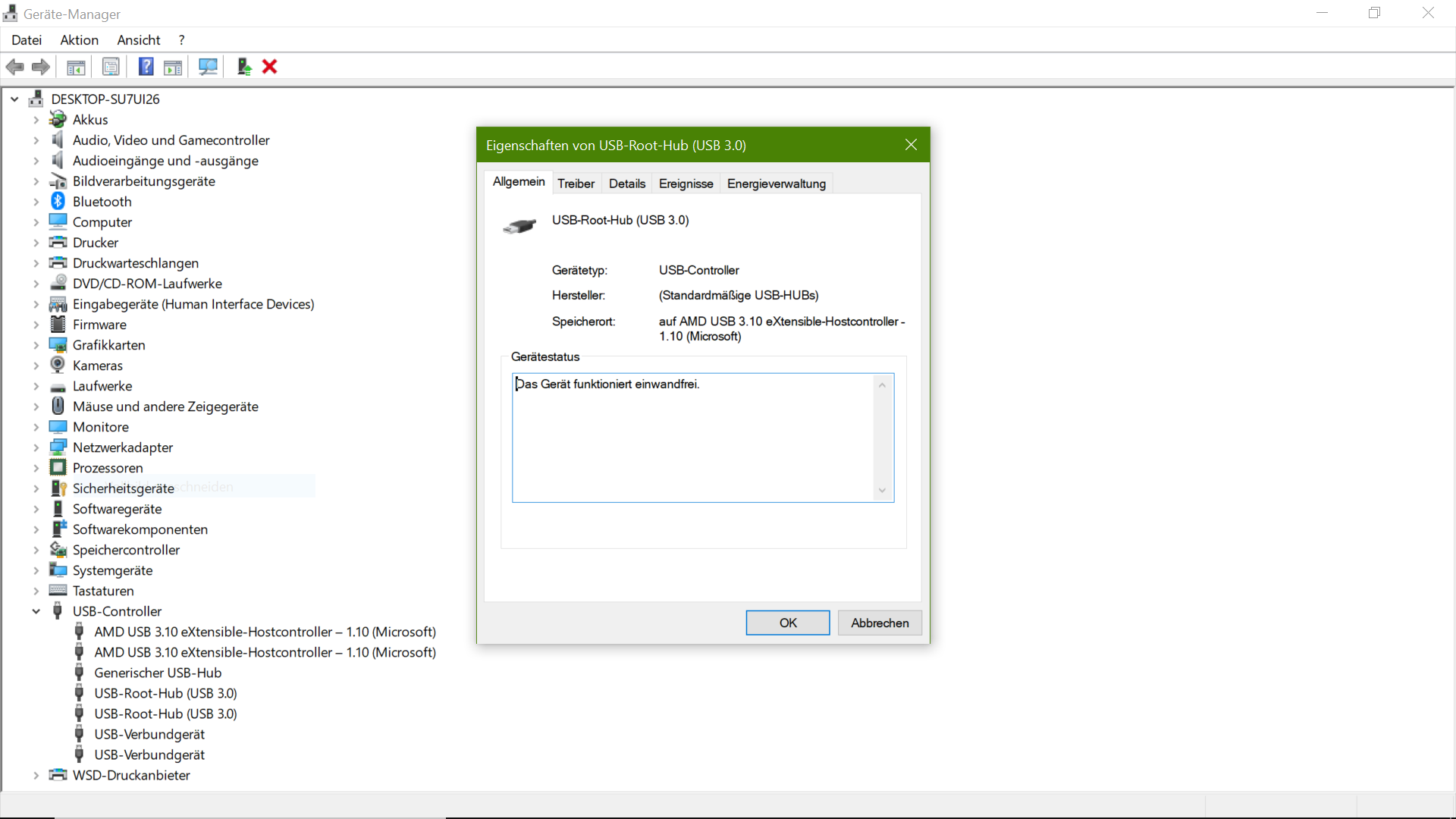The image size is (1456, 819).
Task: Open the Aktion menu
Action: (79, 40)
